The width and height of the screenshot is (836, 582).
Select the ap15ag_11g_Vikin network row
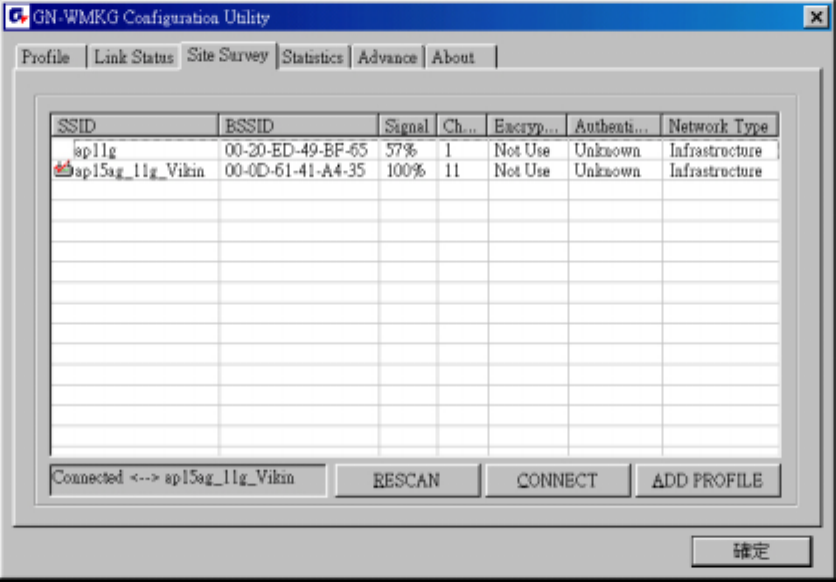415,171
